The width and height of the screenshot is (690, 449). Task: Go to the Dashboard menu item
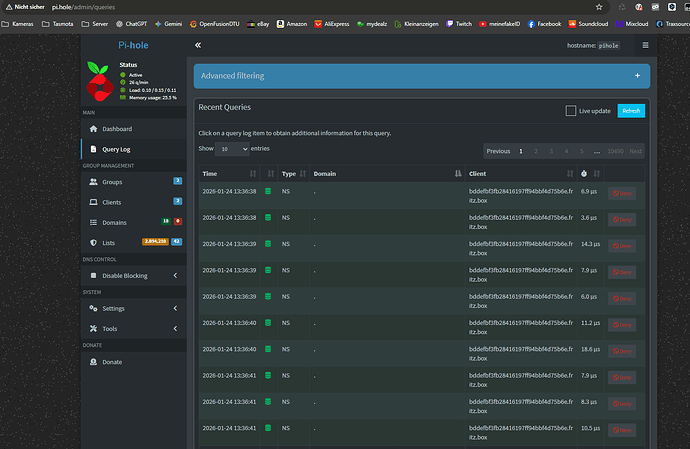(134, 129)
